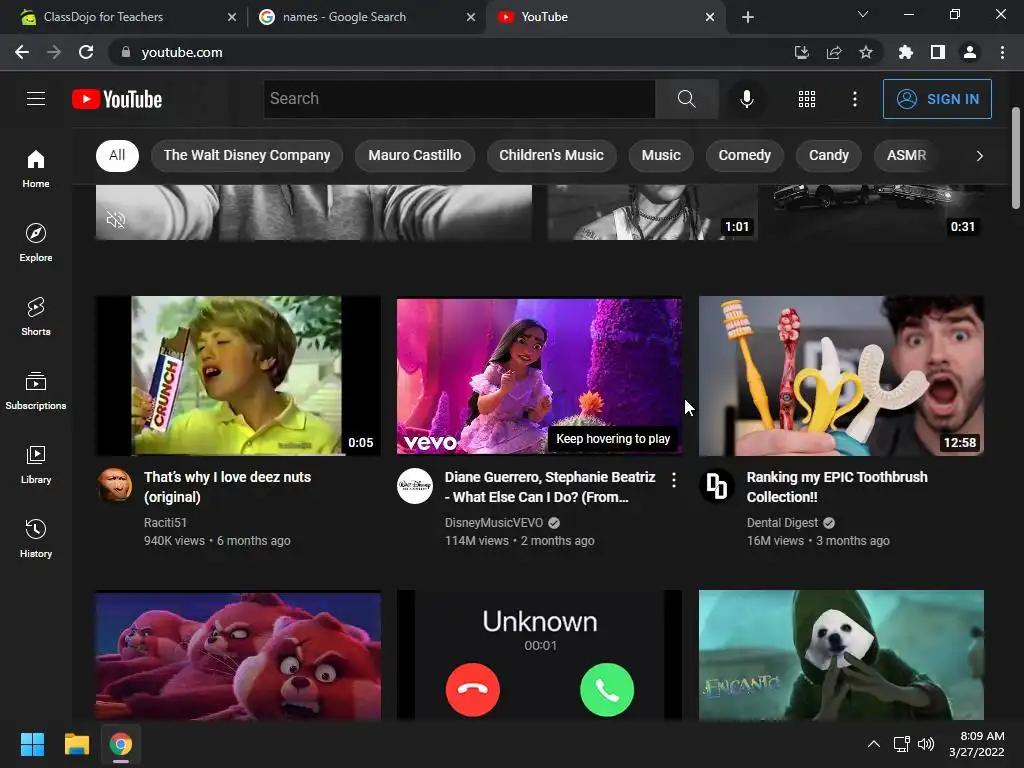The width and height of the screenshot is (1024, 768).
Task: Select the Music chip
Action: (x=661, y=155)
